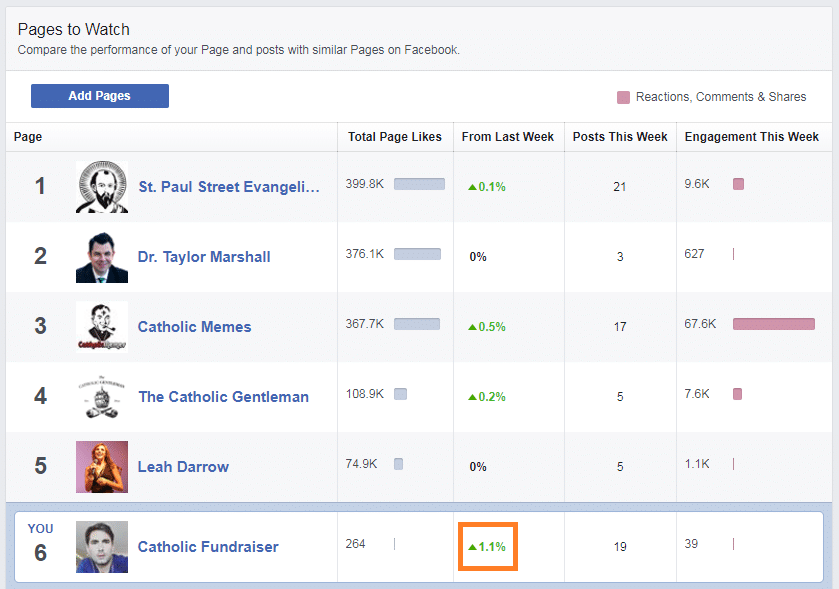Click the green arrow beside 0.5% growth

coord(472,327)
